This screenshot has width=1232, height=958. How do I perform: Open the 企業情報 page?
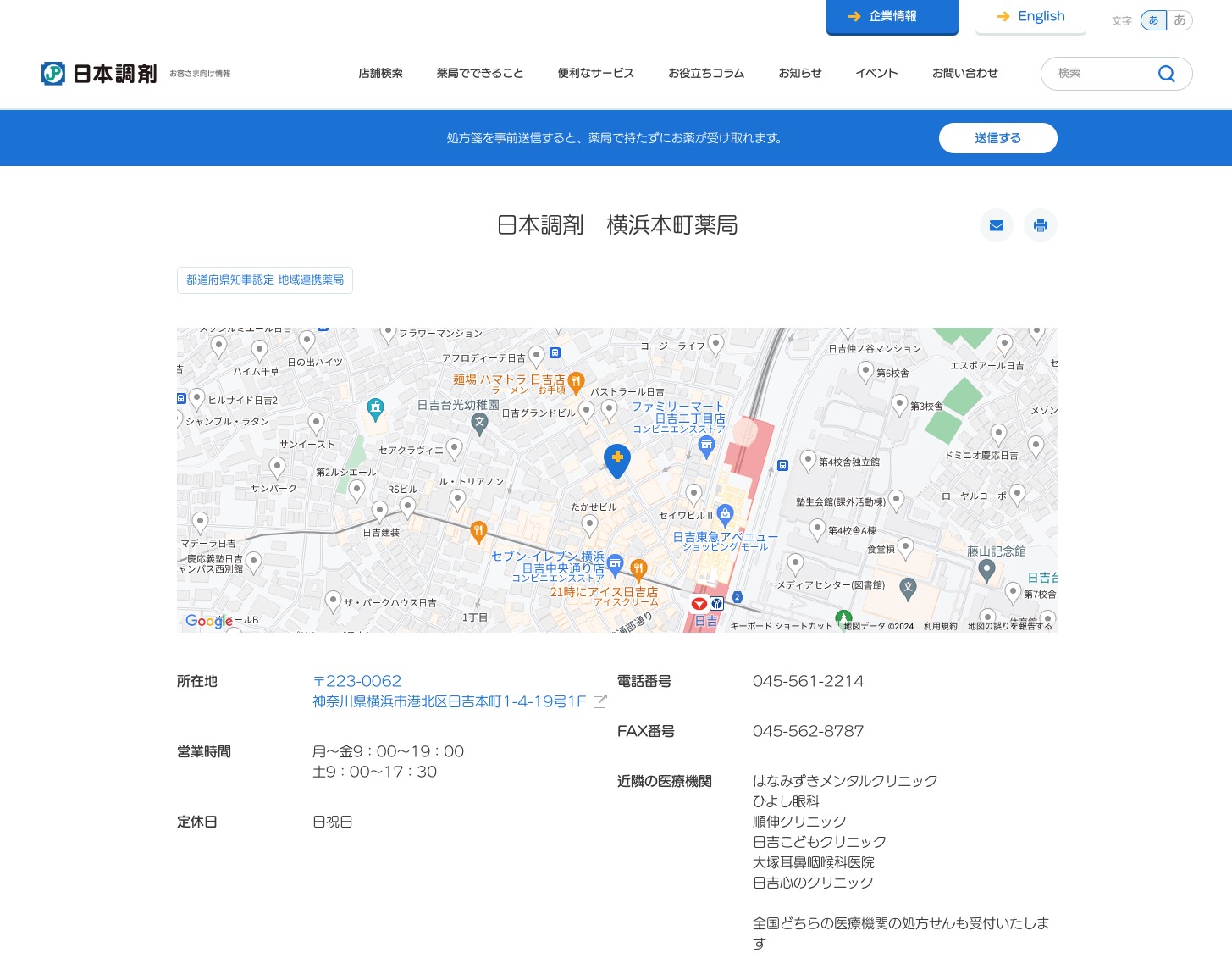pos(892,15)
